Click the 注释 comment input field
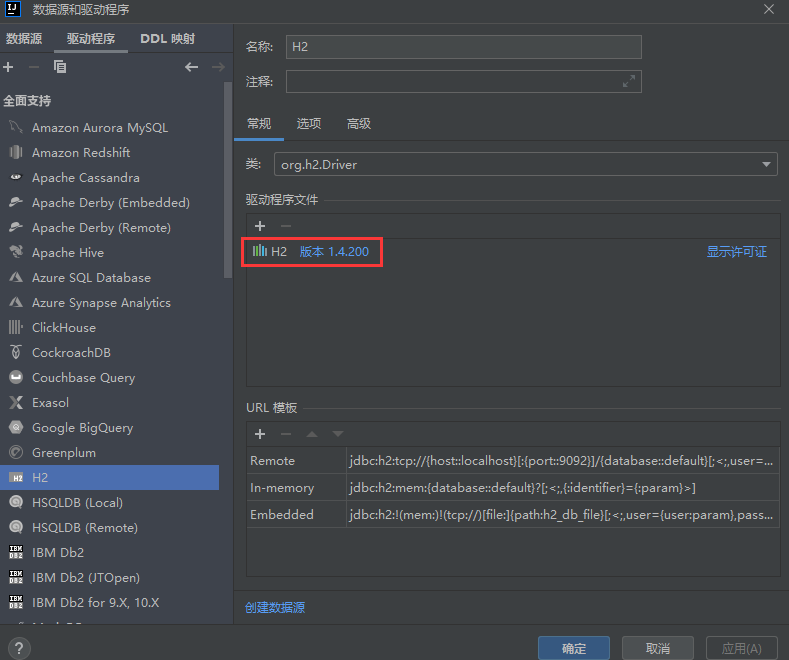Image resolution: width=789 pixels, height=660 pixels. coord(463,81)
